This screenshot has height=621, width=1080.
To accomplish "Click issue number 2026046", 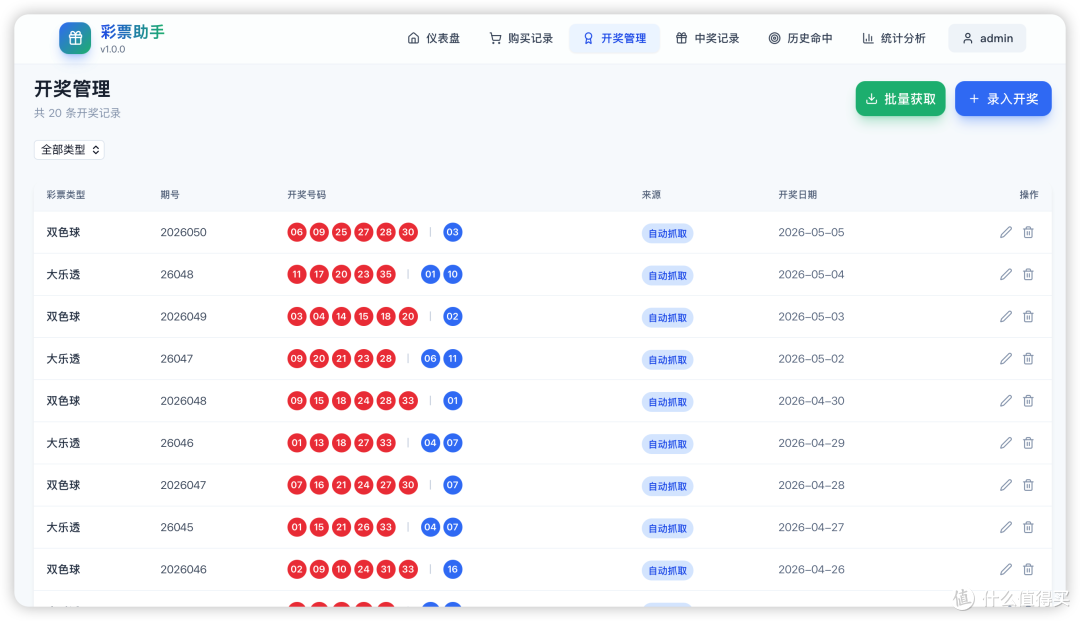I will [x=183, y=569].
